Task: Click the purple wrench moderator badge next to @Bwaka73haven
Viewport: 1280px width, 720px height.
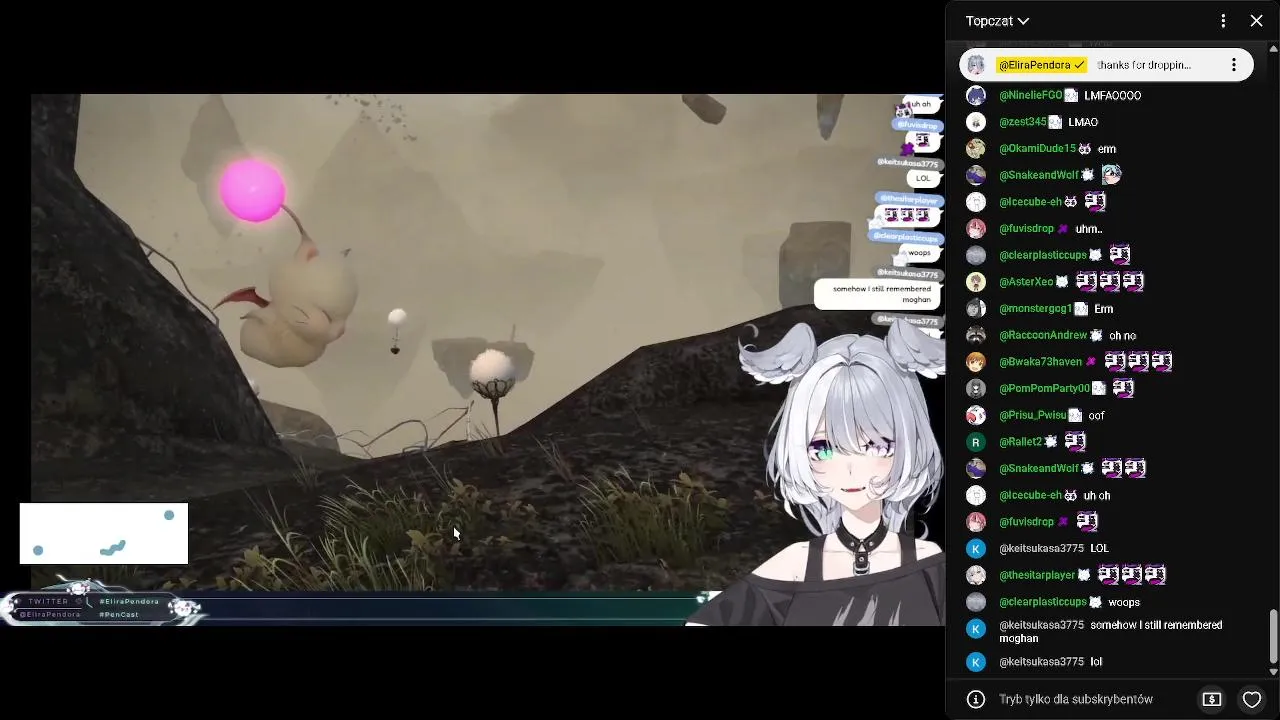Action: pos(1091,362)
